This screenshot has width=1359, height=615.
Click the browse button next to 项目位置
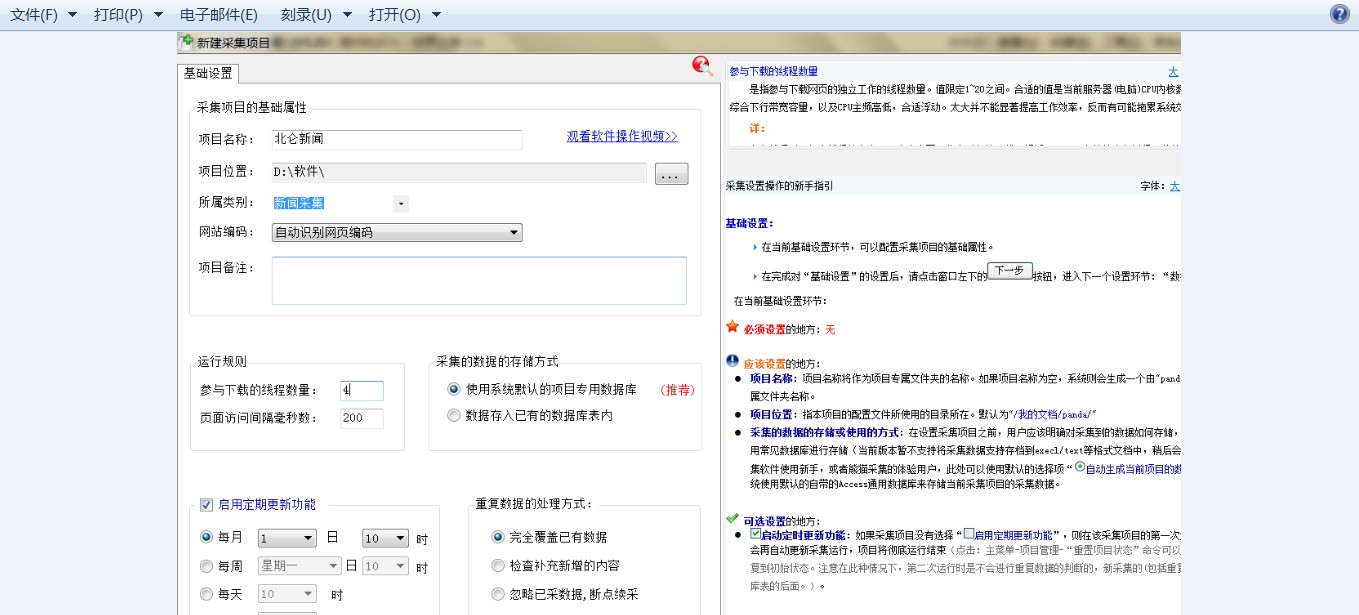pos(671,174)
